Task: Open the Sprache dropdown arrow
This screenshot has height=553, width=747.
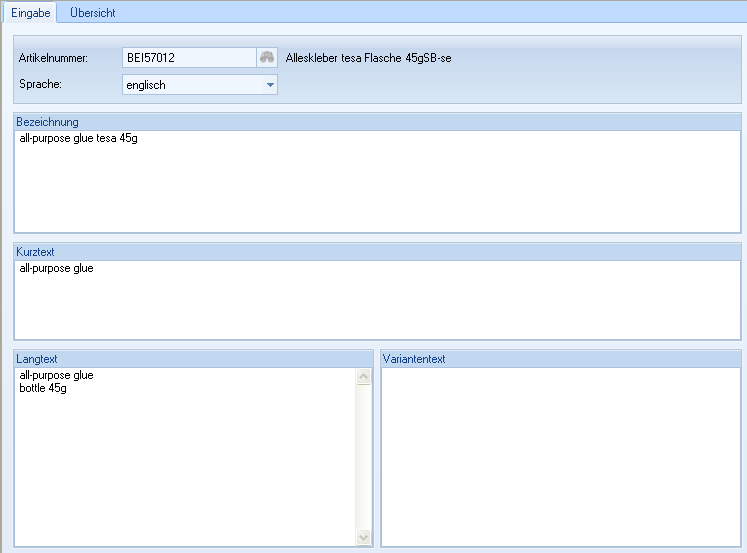Action: click(x=269, y=85)
